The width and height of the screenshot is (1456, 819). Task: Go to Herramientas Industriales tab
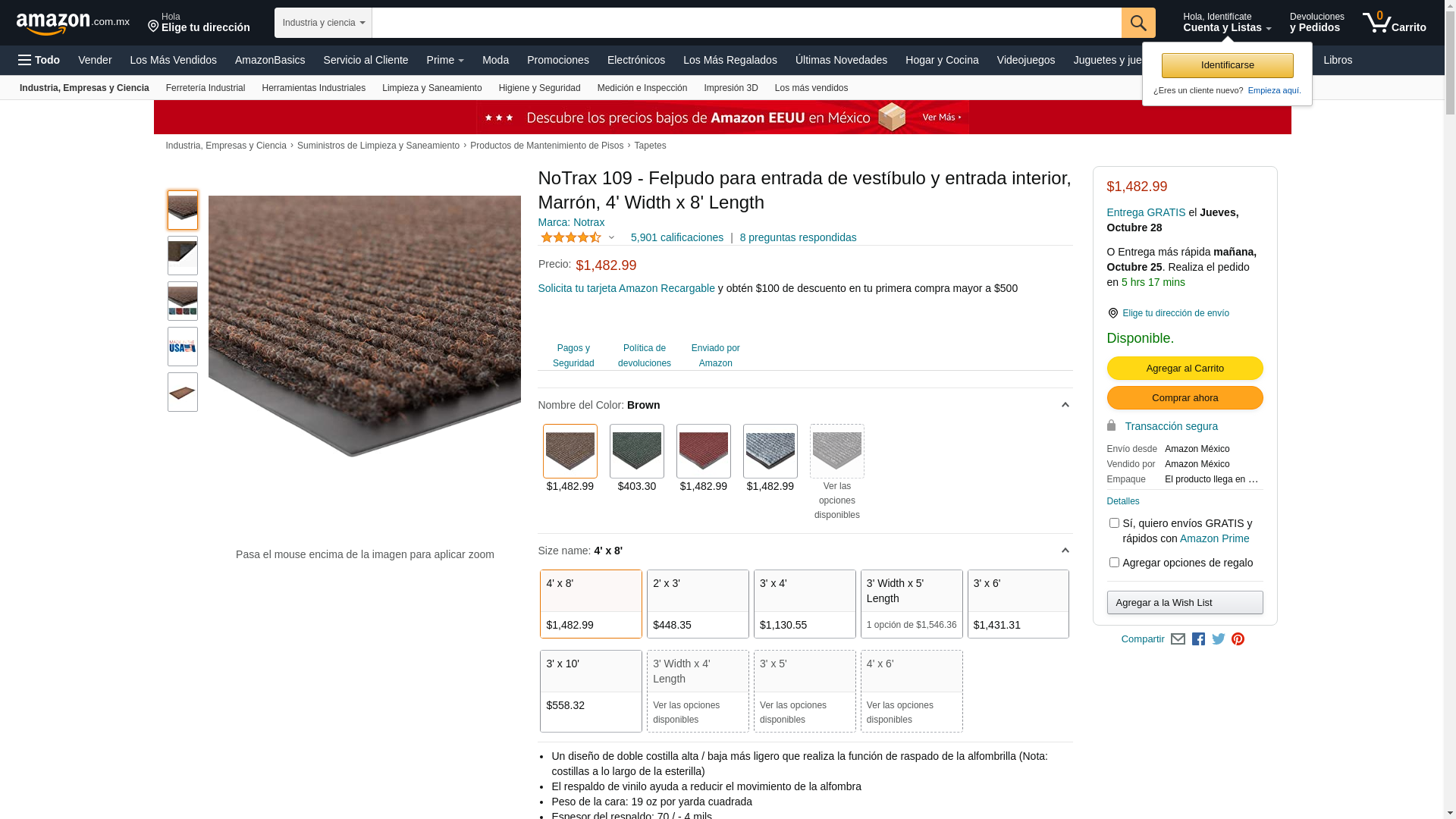313,88
